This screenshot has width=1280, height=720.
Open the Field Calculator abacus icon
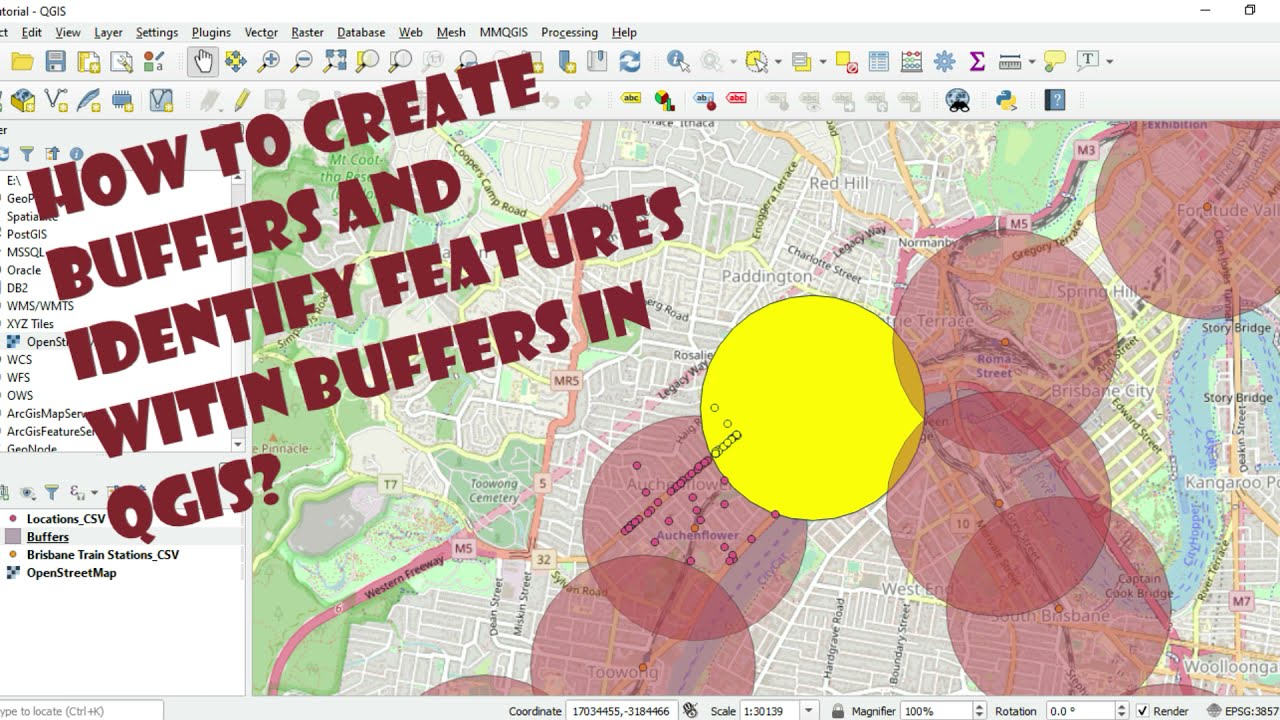911,62
